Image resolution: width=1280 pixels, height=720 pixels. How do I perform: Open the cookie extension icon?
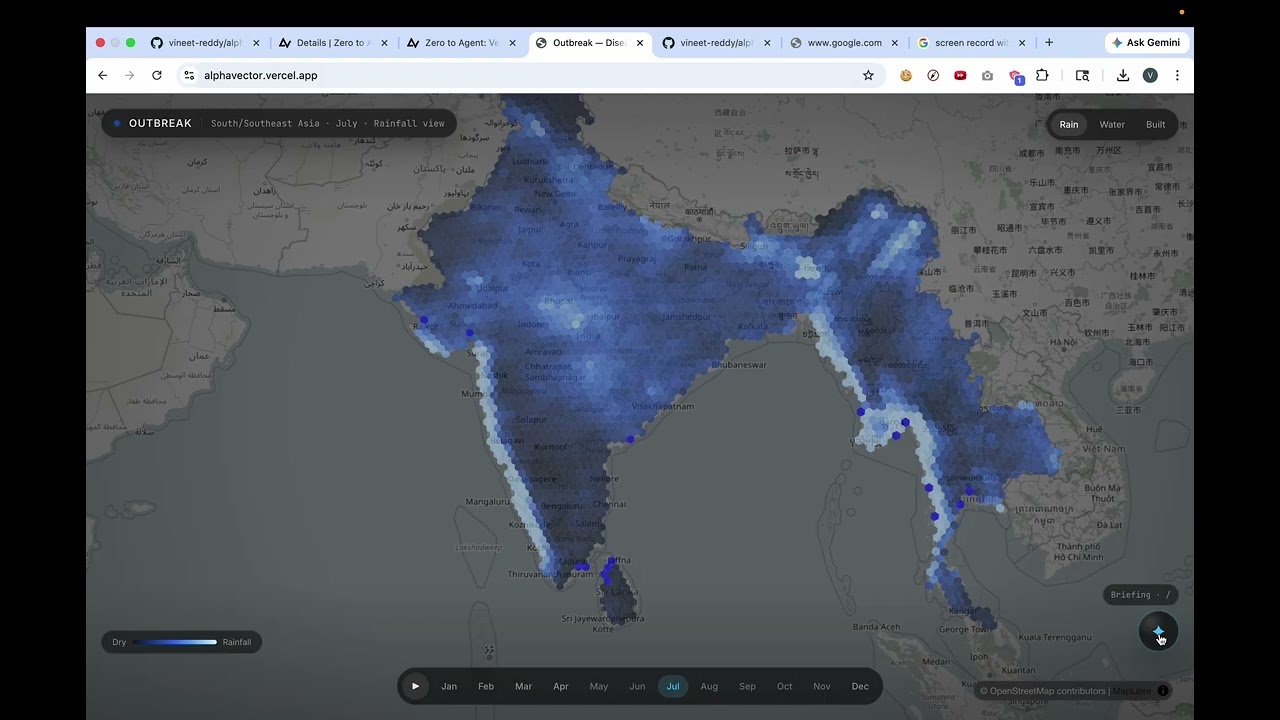[x=906, y=75]
